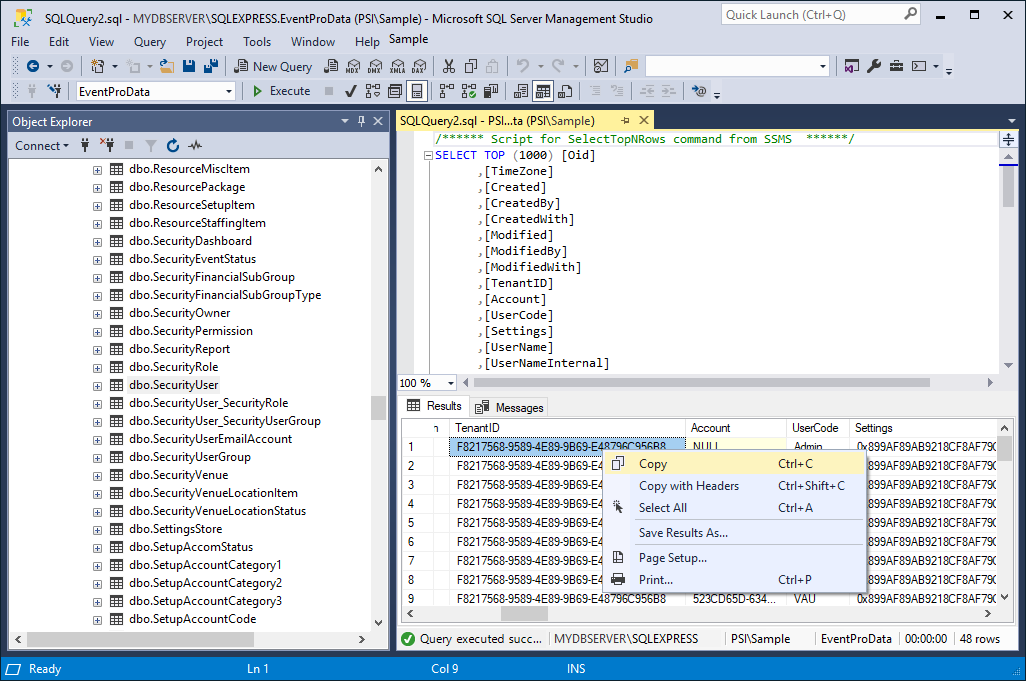Screen dimensions: 1026x681
Task: Click the Filter icon in Object Explorer
Action: [151, 145]
